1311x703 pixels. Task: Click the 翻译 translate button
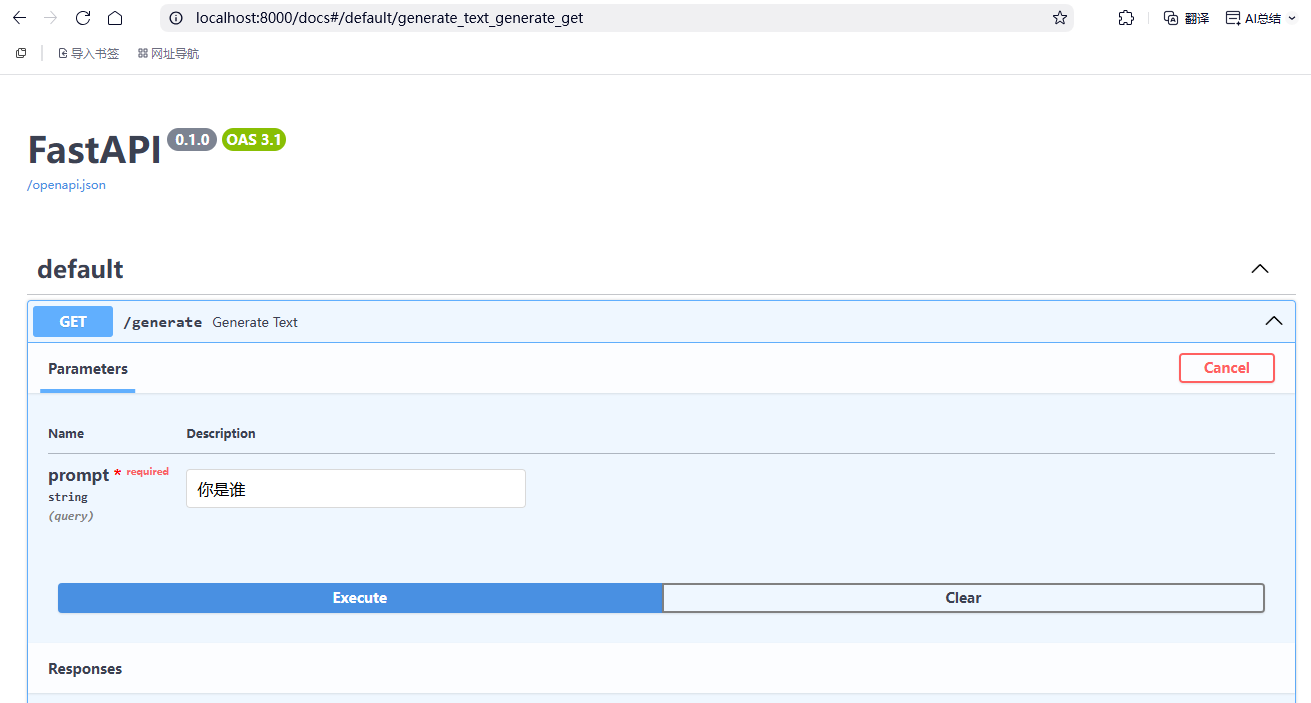pos(1187,18)
